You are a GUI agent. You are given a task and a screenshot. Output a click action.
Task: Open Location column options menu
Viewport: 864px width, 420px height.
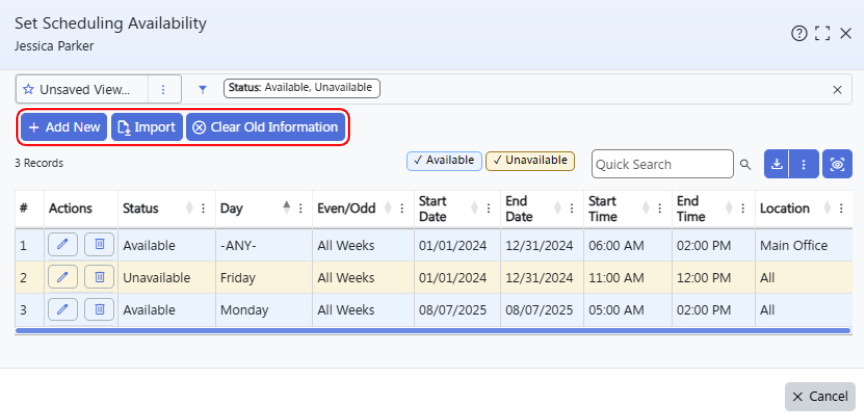(x=841, y=208)
